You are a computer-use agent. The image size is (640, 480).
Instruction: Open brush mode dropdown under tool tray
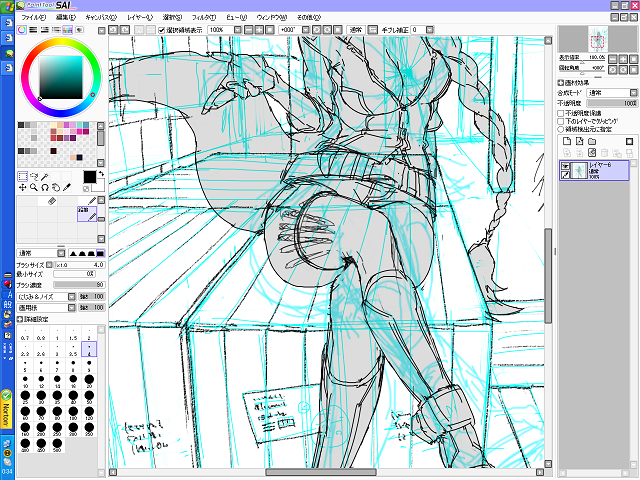pyautogui.click(x=61, y=253)
